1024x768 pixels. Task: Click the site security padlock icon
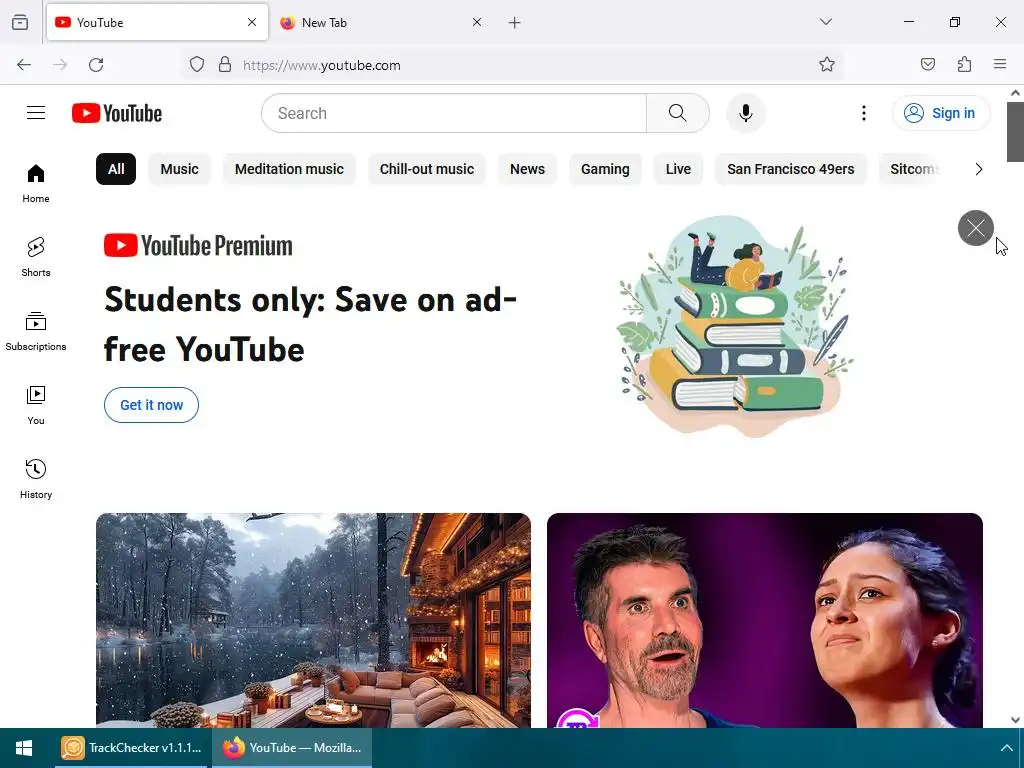[225, 65]
